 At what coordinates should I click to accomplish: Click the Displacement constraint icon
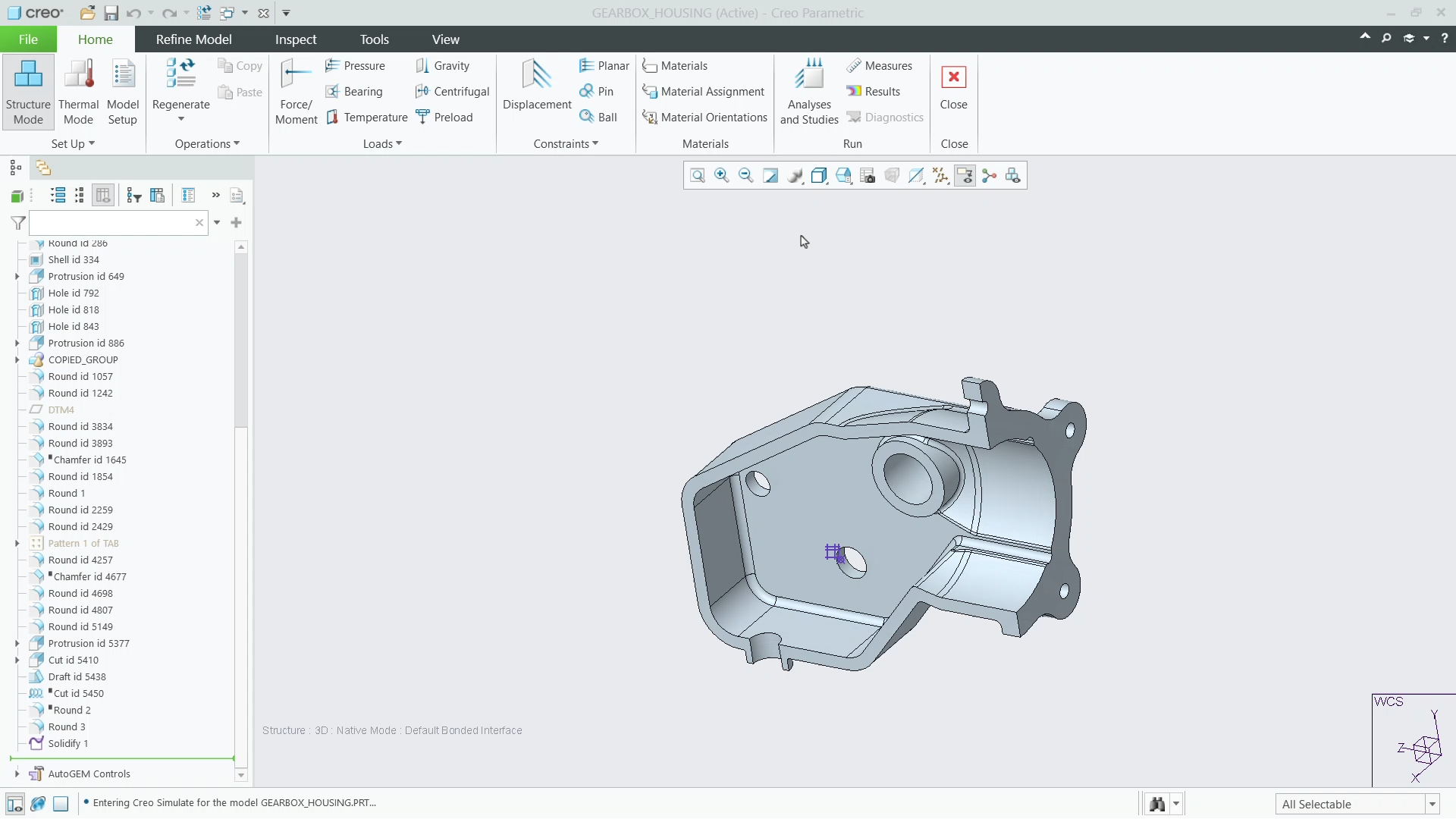[537, 86]
